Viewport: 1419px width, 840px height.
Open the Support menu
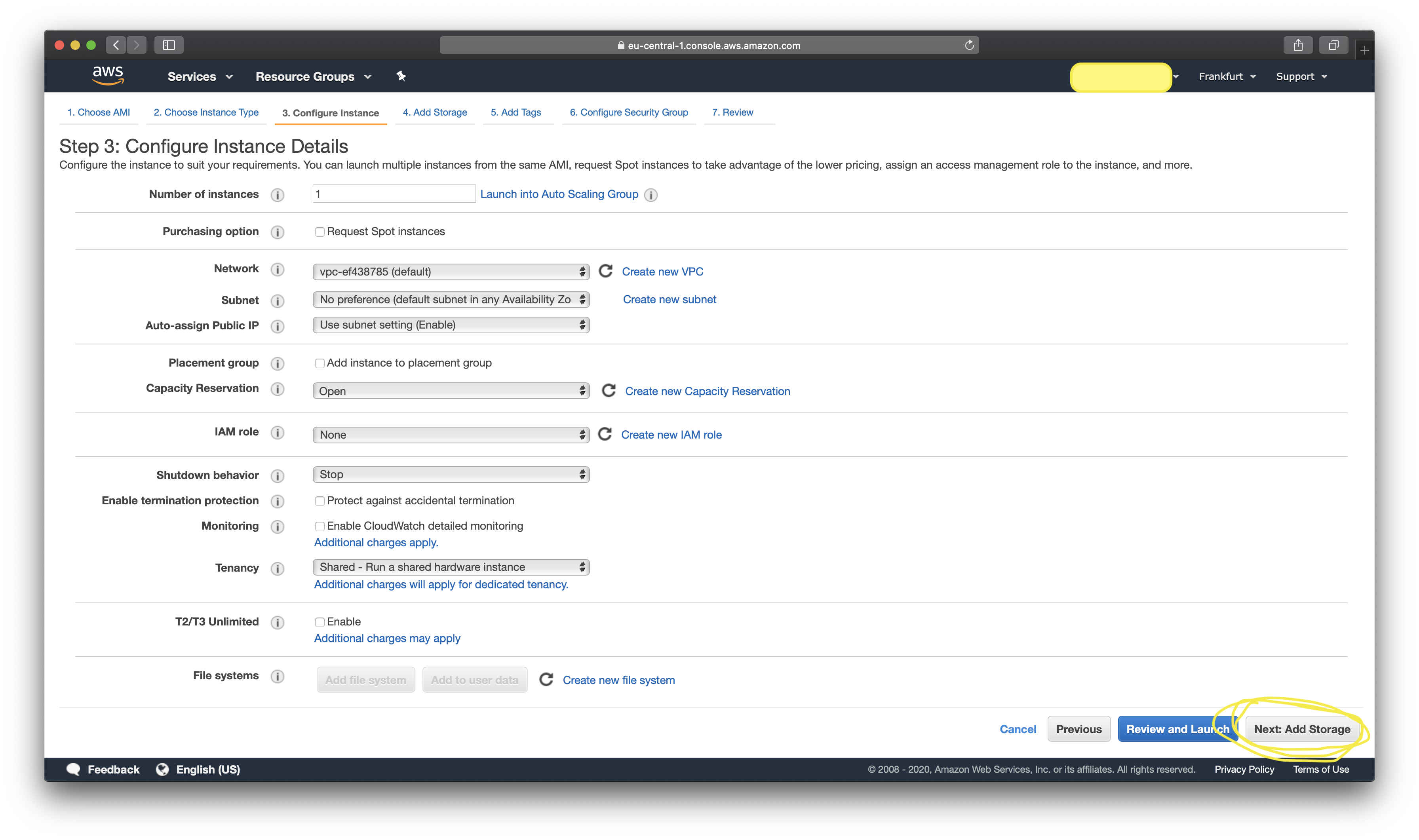tap(1301, 76)
